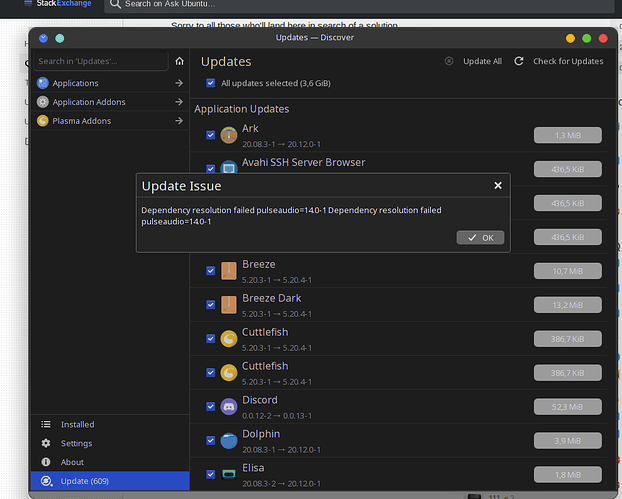Click the Check for Updates refresh icon
Screen dimensions: 622x499
click(x=518, y=61)
